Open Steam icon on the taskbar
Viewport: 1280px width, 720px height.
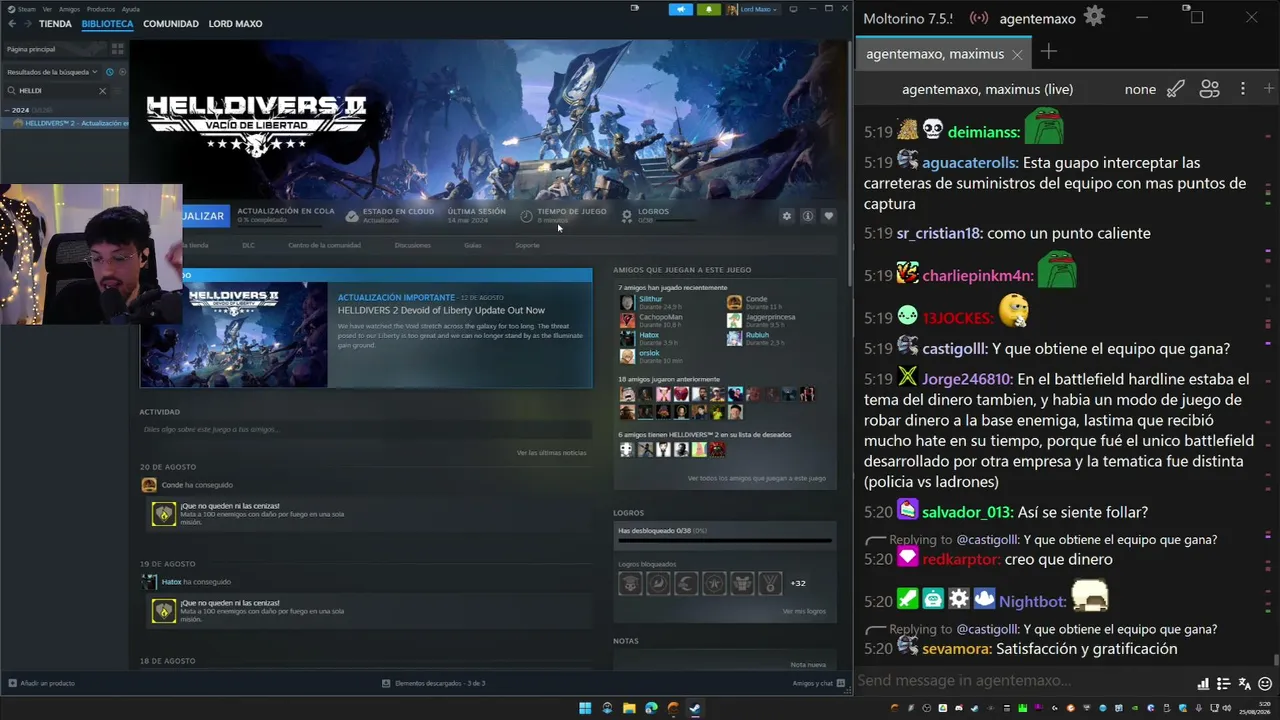(695, 708)
